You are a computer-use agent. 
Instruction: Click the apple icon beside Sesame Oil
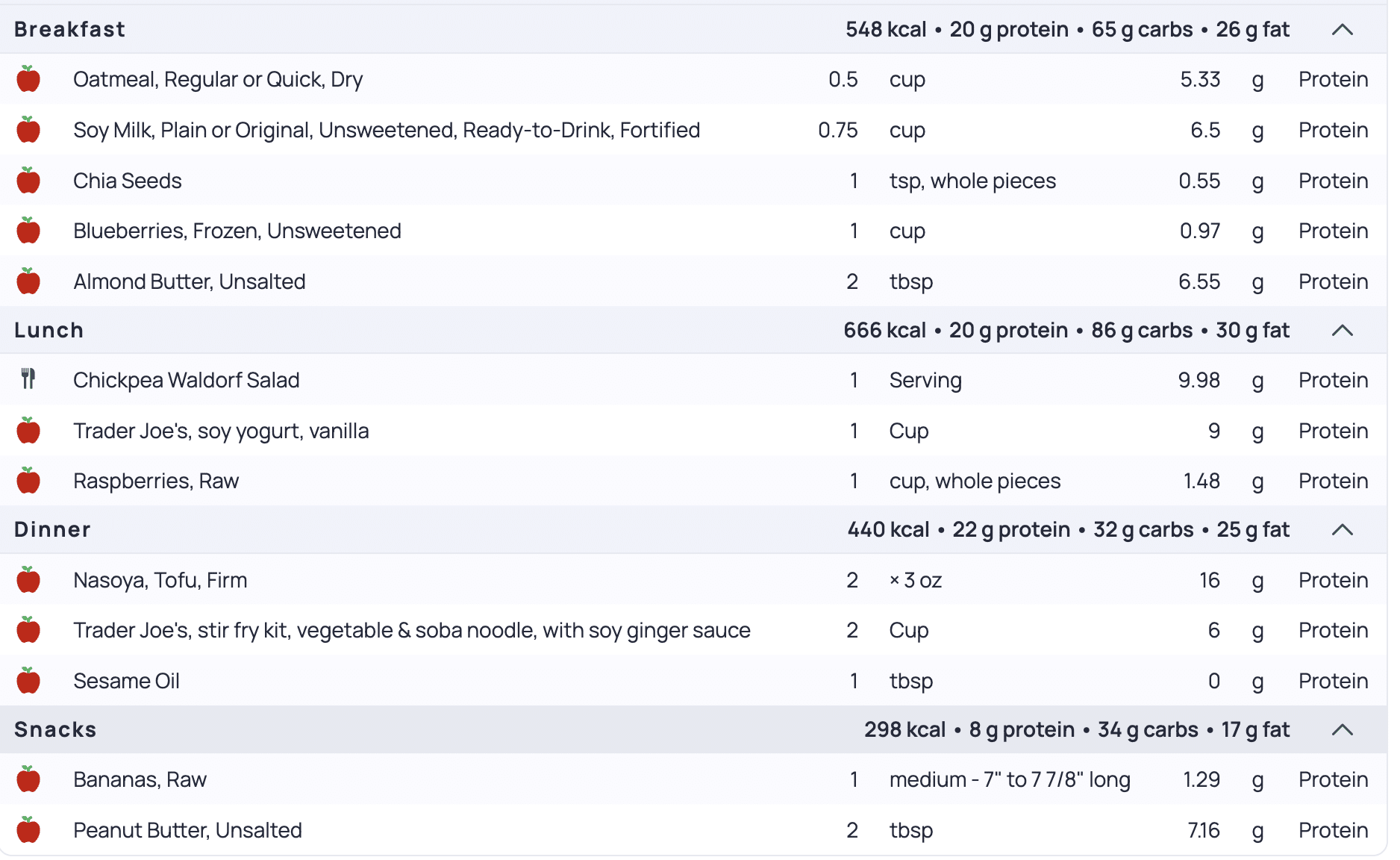point(28,681)
